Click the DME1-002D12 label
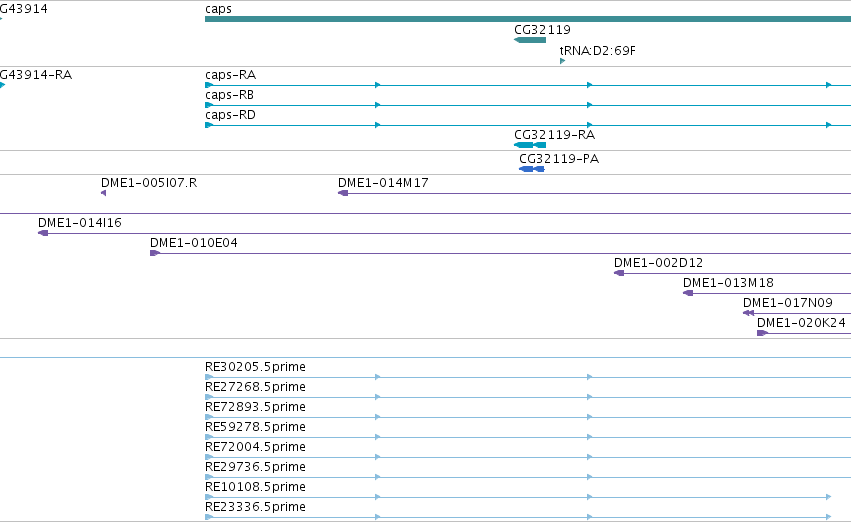This screenshot has height=522, width=851. click(658, 263)
